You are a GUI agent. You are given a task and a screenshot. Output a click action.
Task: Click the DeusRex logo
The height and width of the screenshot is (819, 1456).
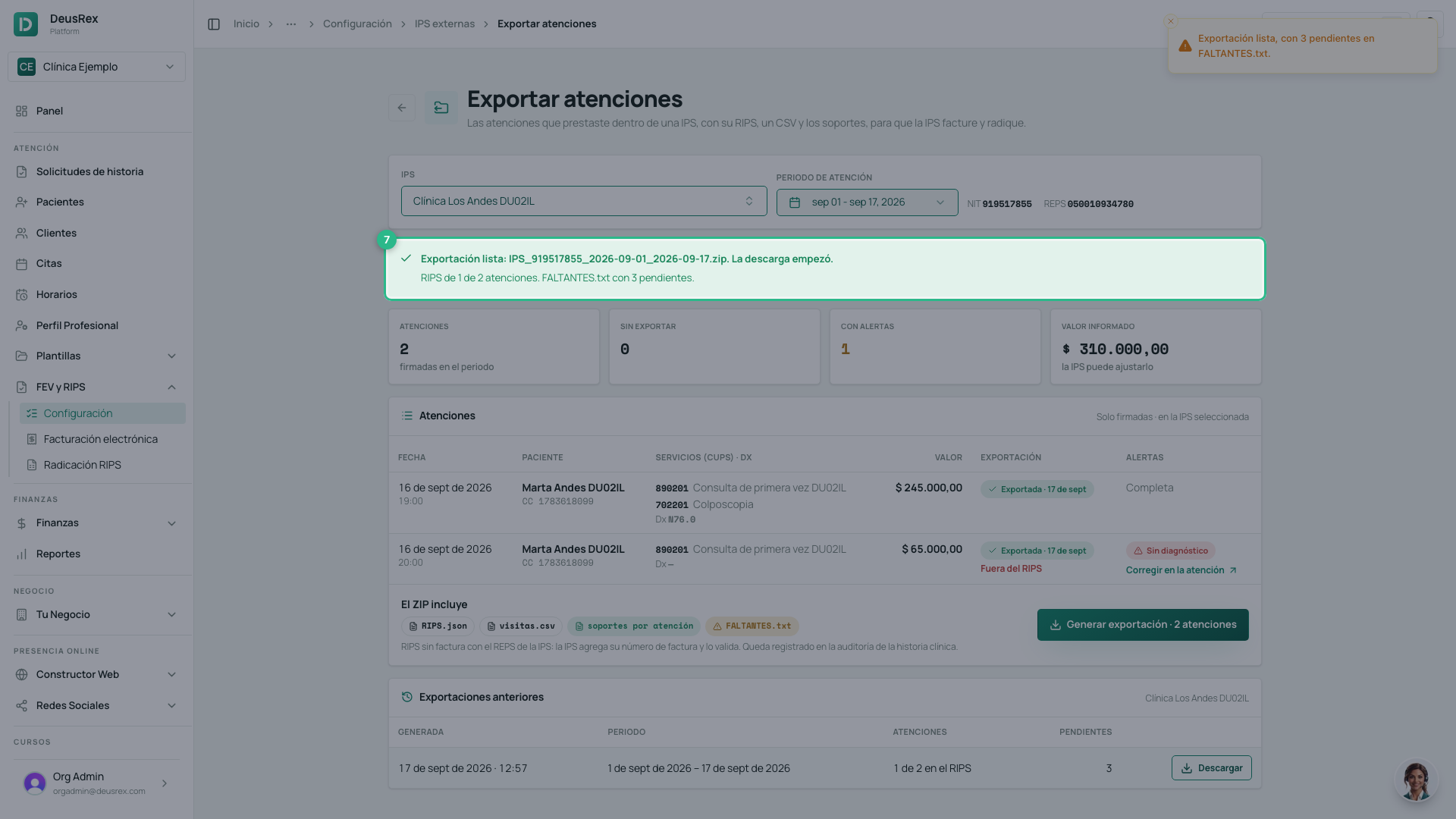tap(26, 24)
